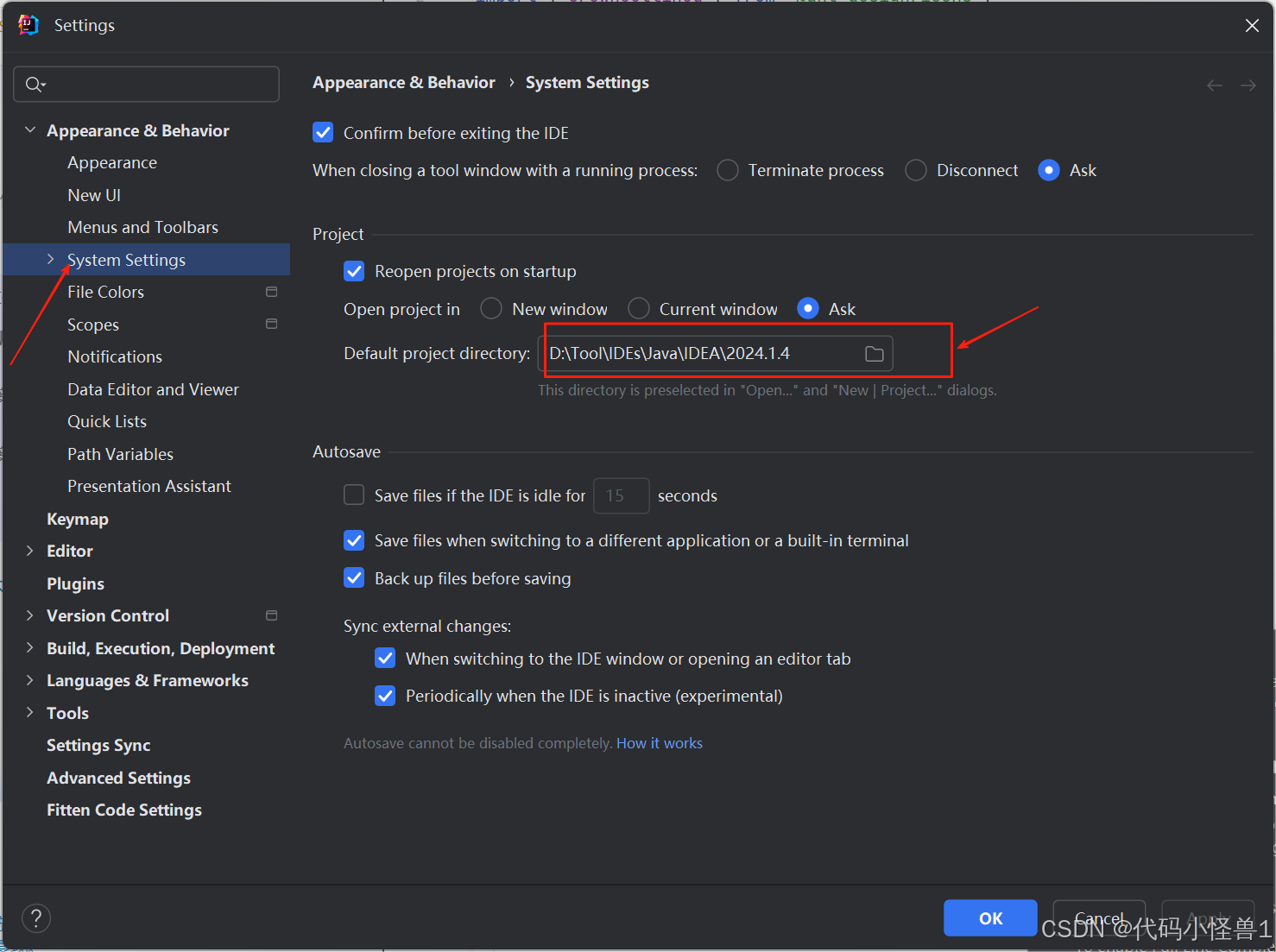Click the idle seconds number field
Image resolution: width=1276 pixels, height=952 pixels.
coord(622,495)
